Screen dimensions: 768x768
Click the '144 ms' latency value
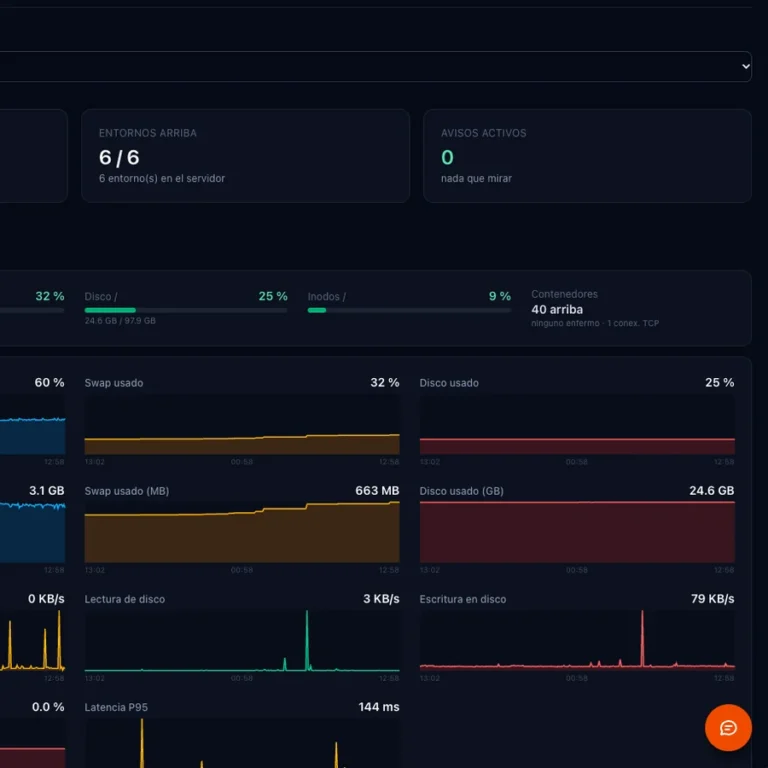pos(379,707)
